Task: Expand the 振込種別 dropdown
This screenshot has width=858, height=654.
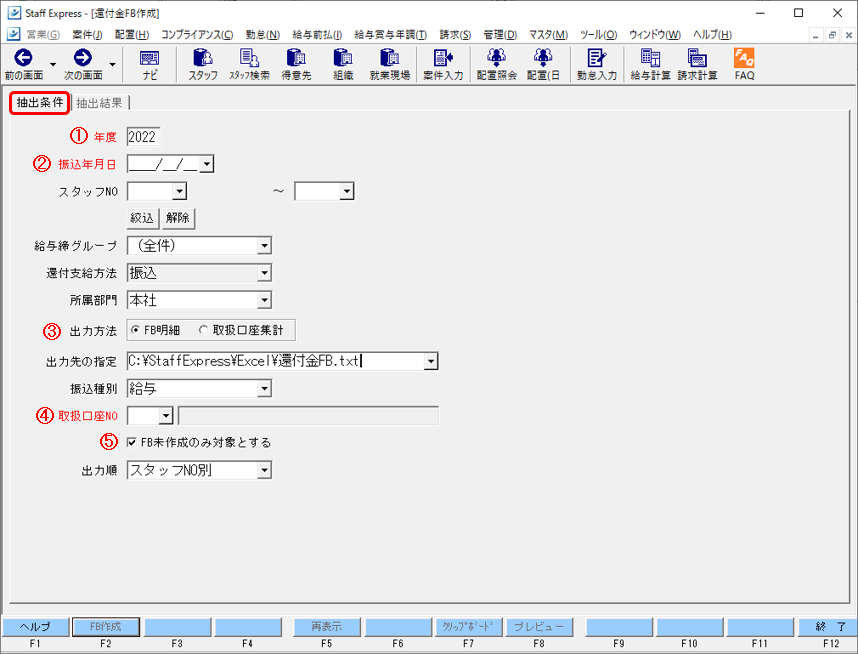Action: (x=264, y=389)
